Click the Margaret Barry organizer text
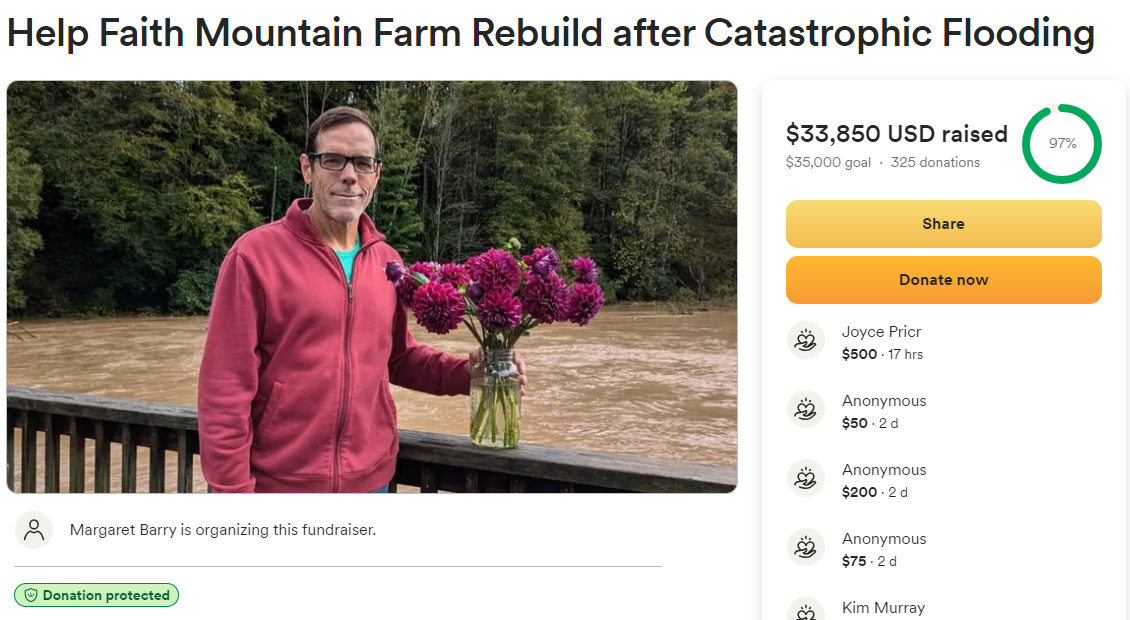Screen dimensions: 1130x620 pyautogui.click(x=222, y=530)
